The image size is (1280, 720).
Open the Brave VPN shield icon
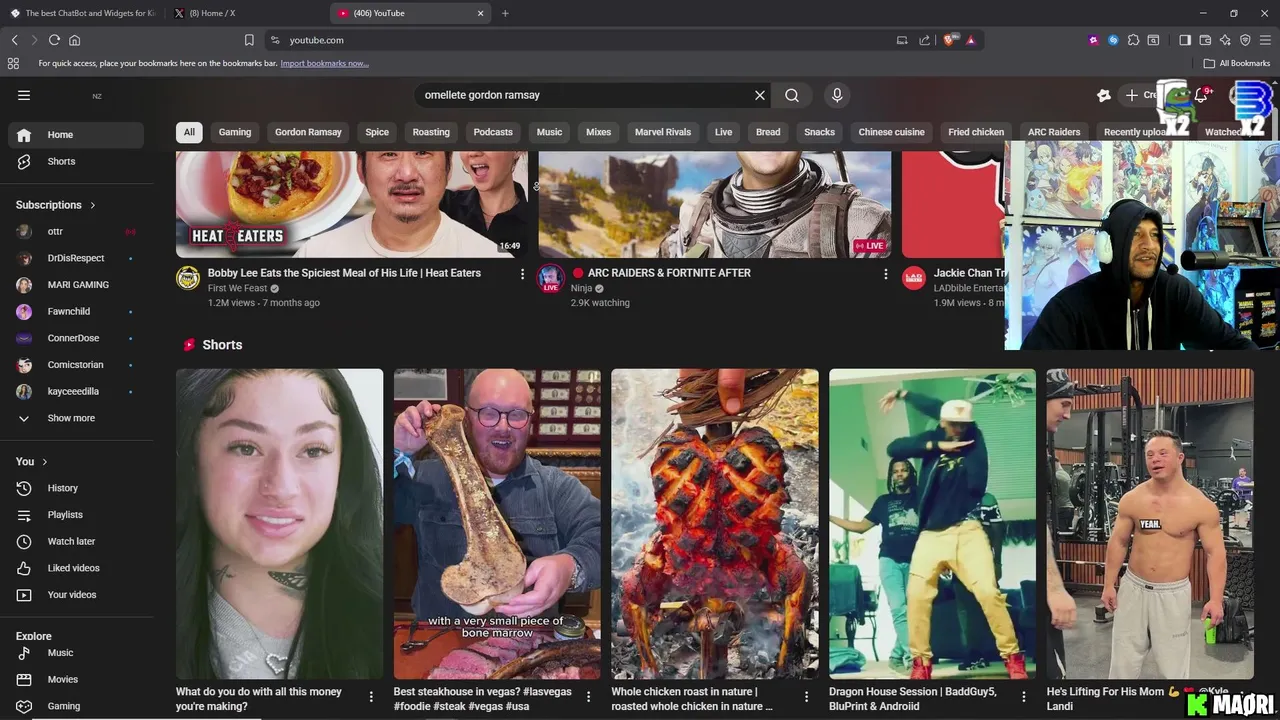tap(1245, 40)
